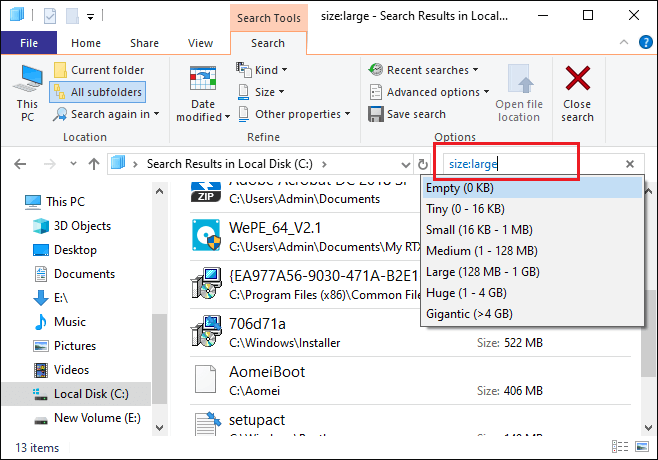
Task: Collapse the ribbon with the chevron
Action: pos(624,42)
